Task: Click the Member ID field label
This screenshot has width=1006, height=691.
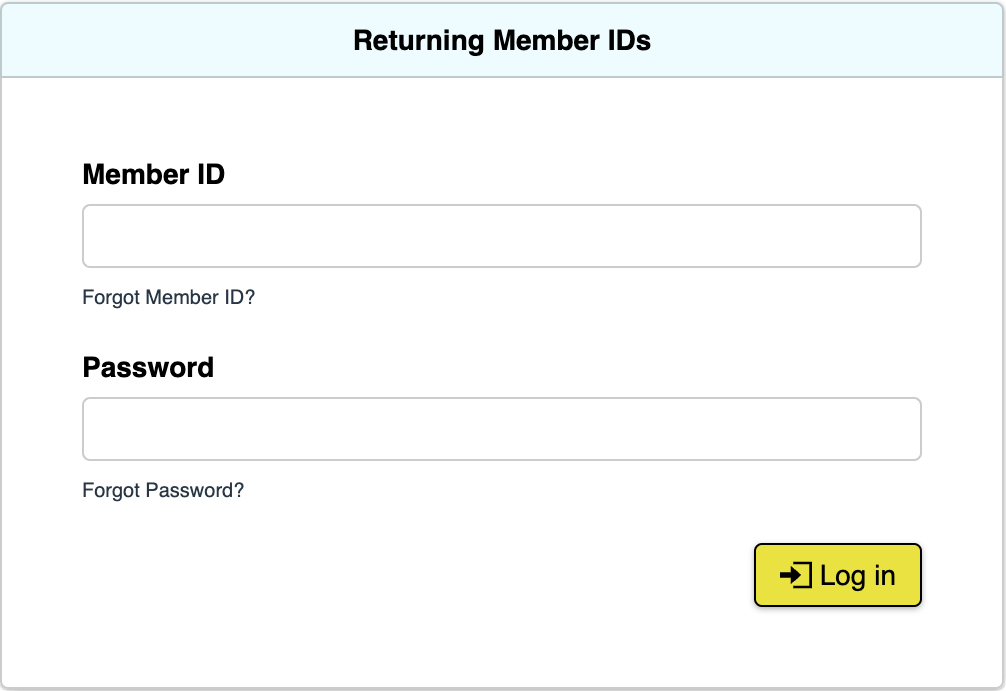Action: pyautogui.click(x=153, y=174)
